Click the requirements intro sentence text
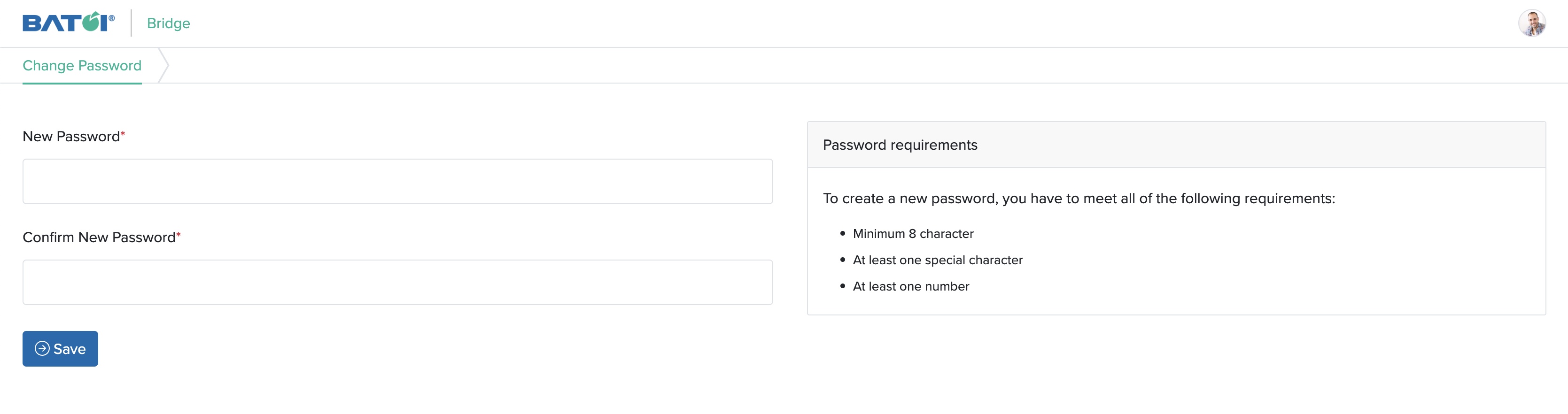1568x414 pixels. click(x=1079, y=199)
